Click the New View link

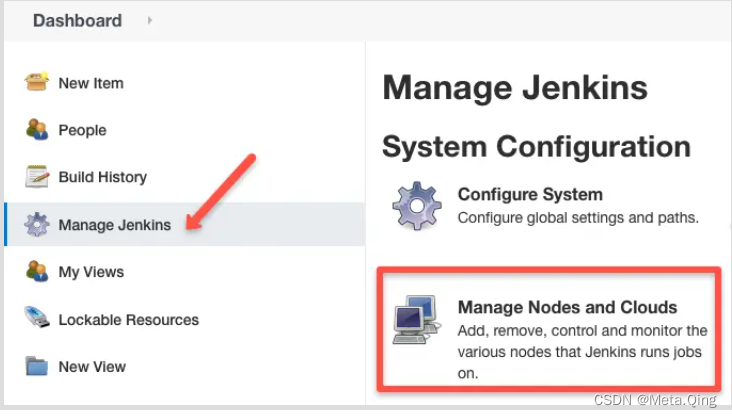(x=92, y=367)
